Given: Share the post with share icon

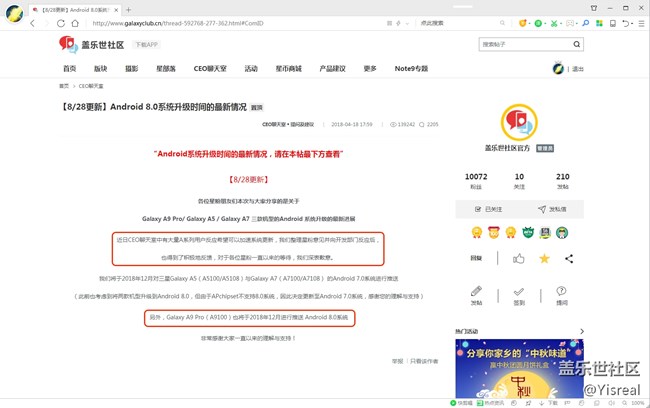Looking at the screenshot, I should click(569, 258).
